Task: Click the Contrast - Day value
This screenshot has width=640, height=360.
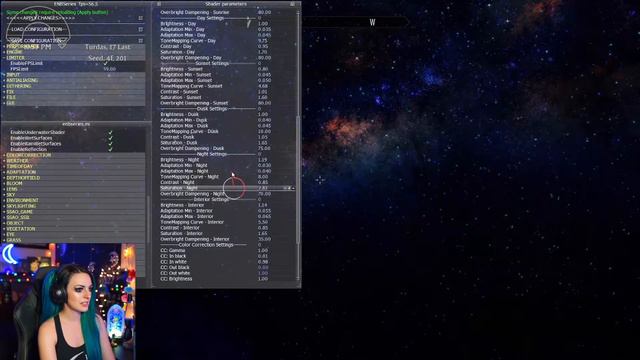Action: pyautogui.click(x=263, y=47)
